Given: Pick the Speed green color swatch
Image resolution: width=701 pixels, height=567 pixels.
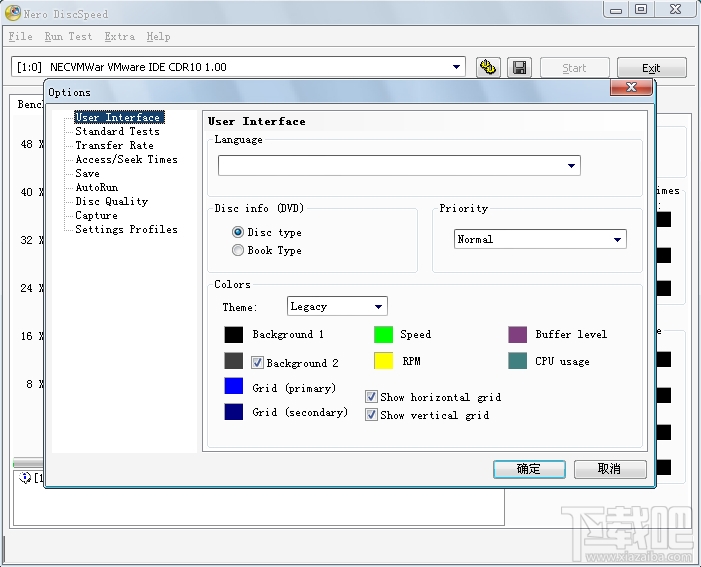Looking at the screenshot, I should click(x=383, y=334).
